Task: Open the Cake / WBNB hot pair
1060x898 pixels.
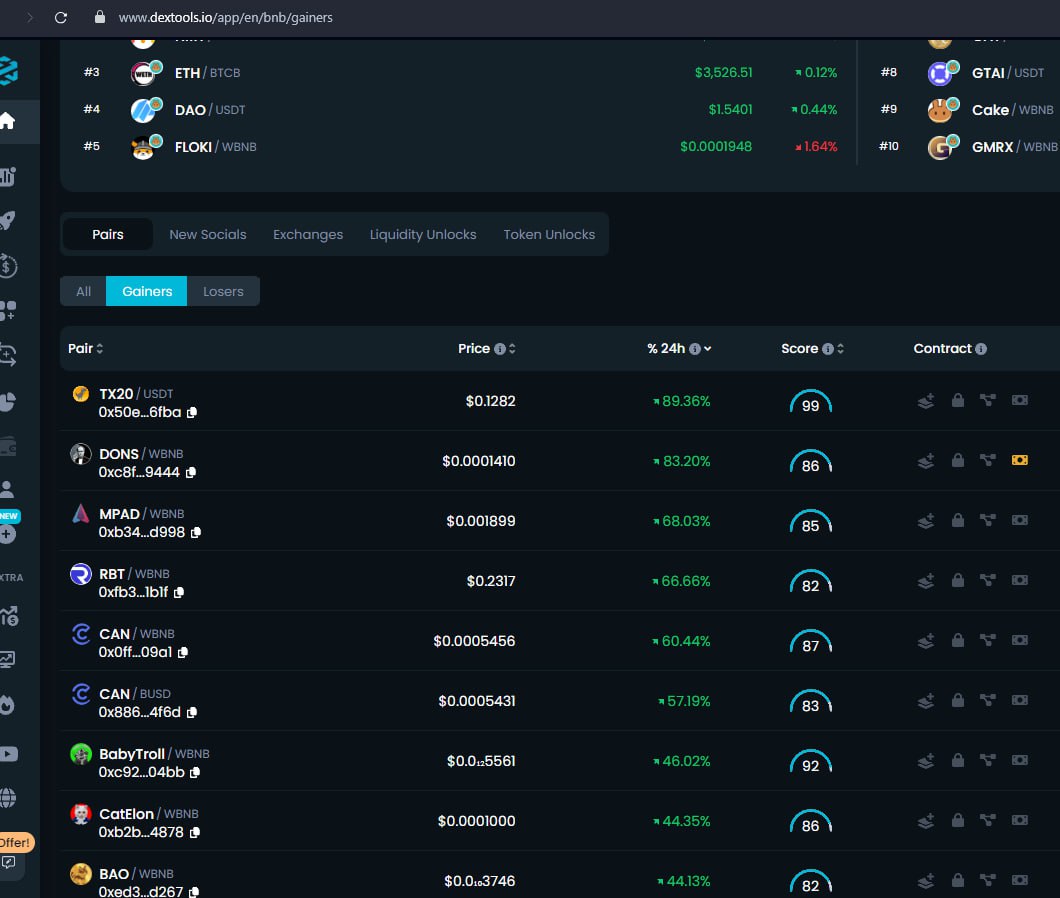Action: click(x=1012, y=110)
